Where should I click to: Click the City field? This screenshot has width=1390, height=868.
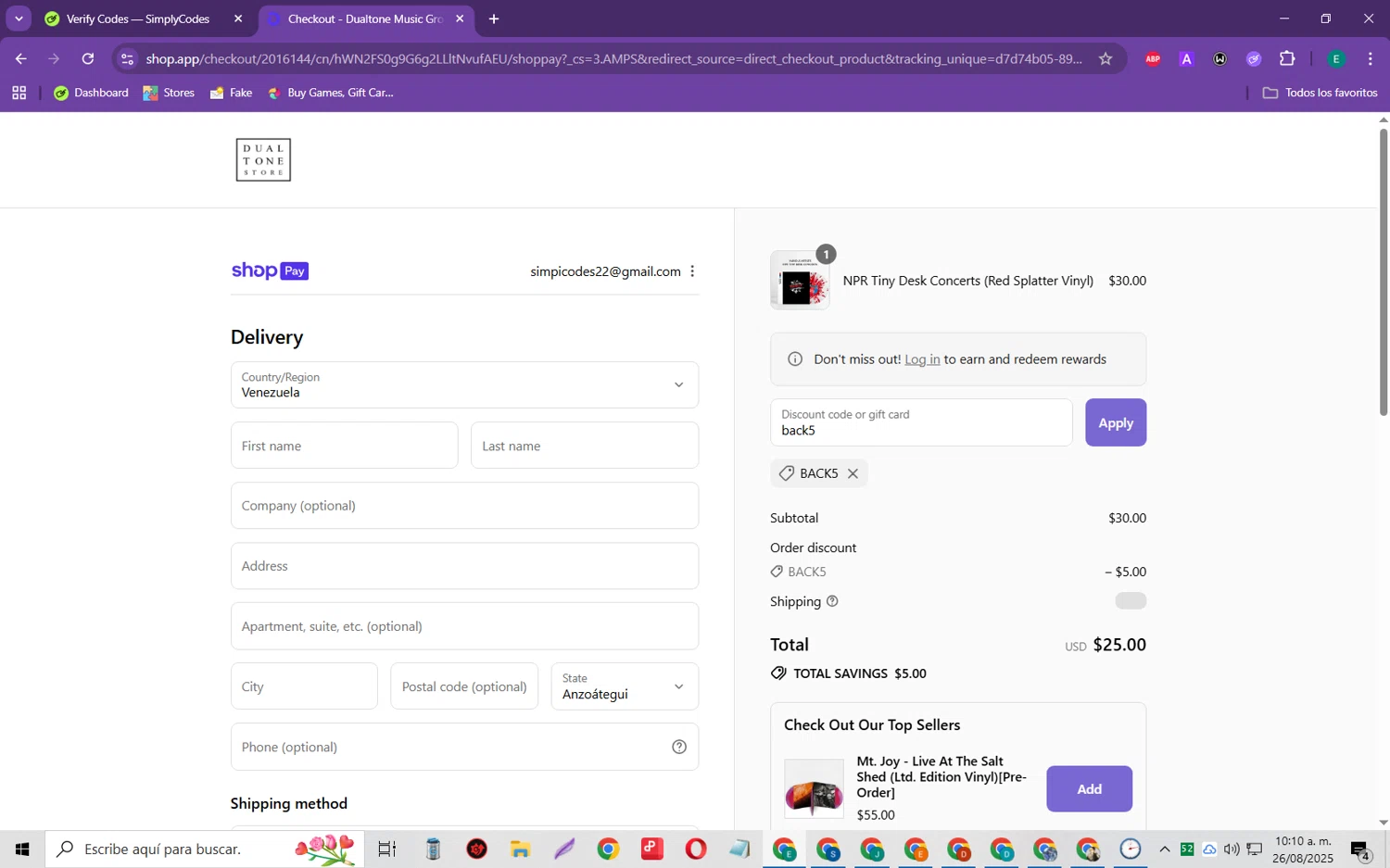tap(304, 686)
